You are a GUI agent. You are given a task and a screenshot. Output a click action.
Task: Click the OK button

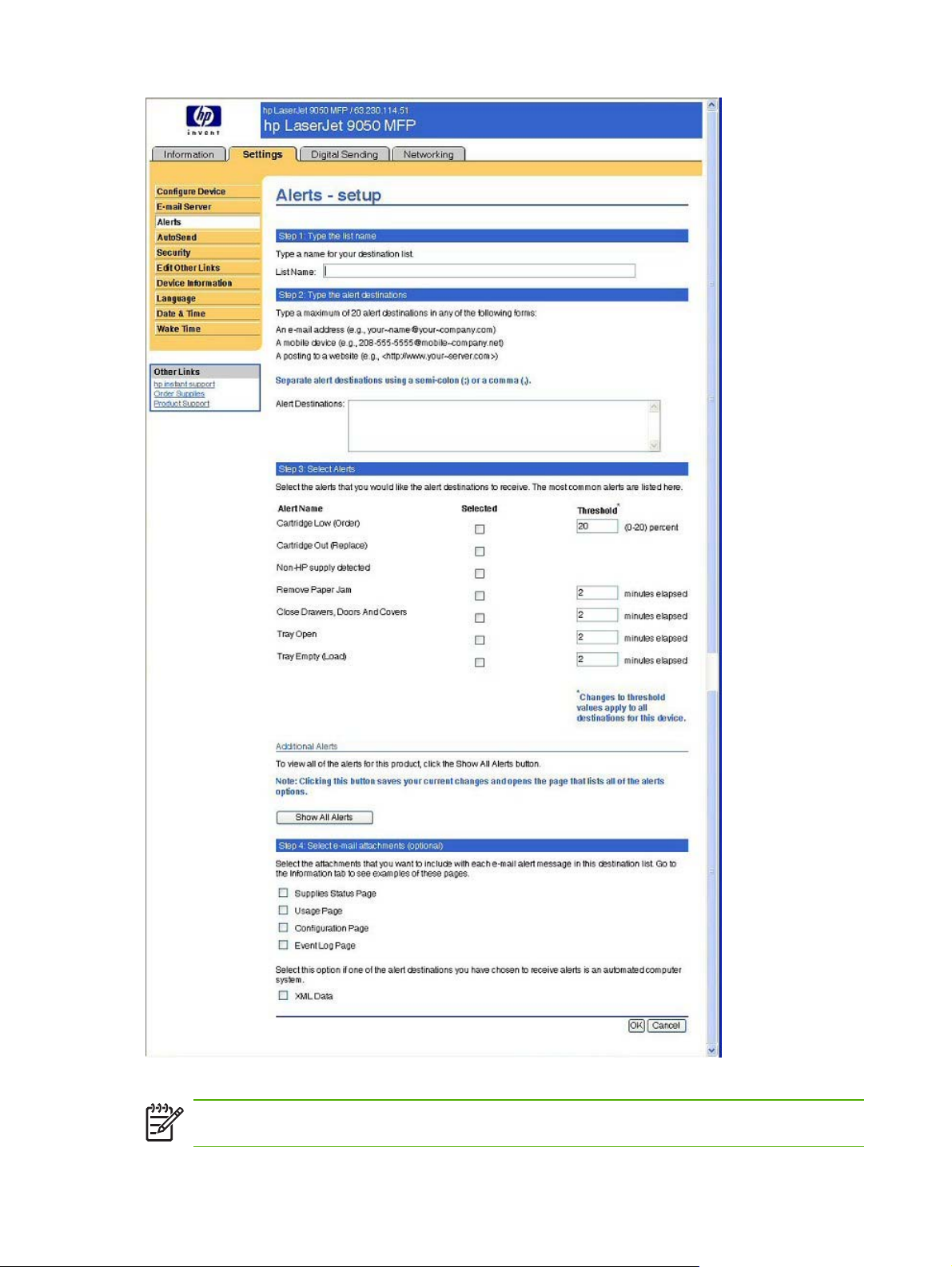click(636, 1026)
